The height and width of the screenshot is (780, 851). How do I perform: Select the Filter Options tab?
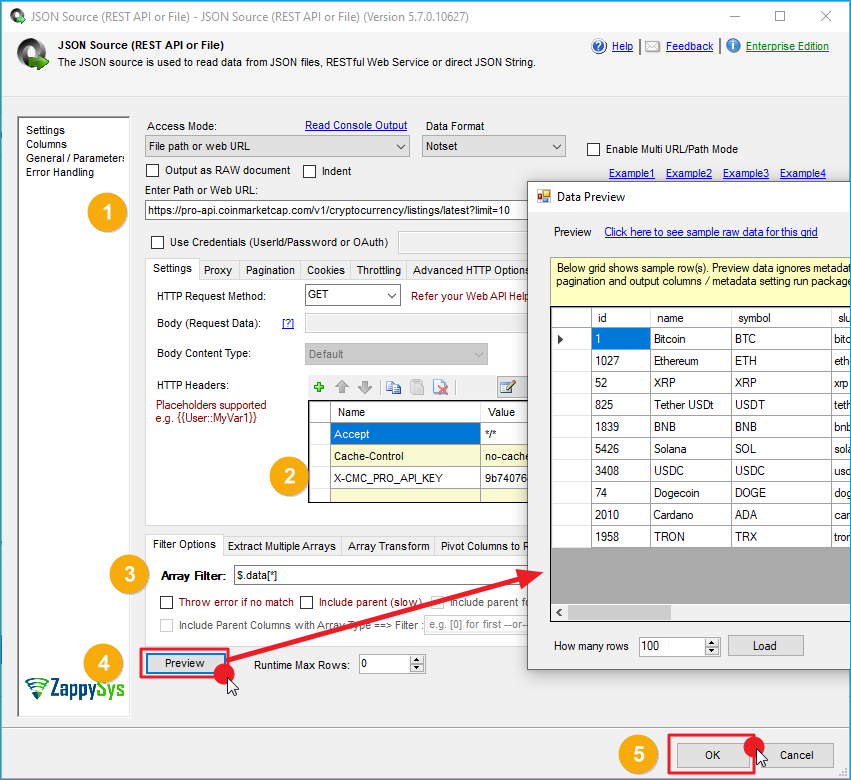(x=184, y=544)
